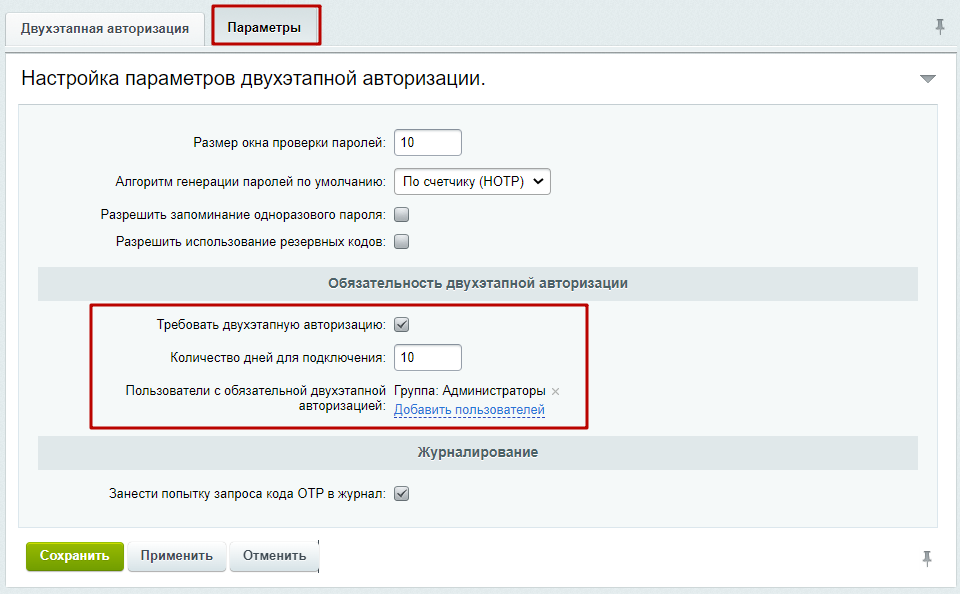Click the Отменить button
The image size is (960, 594).
click(x=273, y=556)
